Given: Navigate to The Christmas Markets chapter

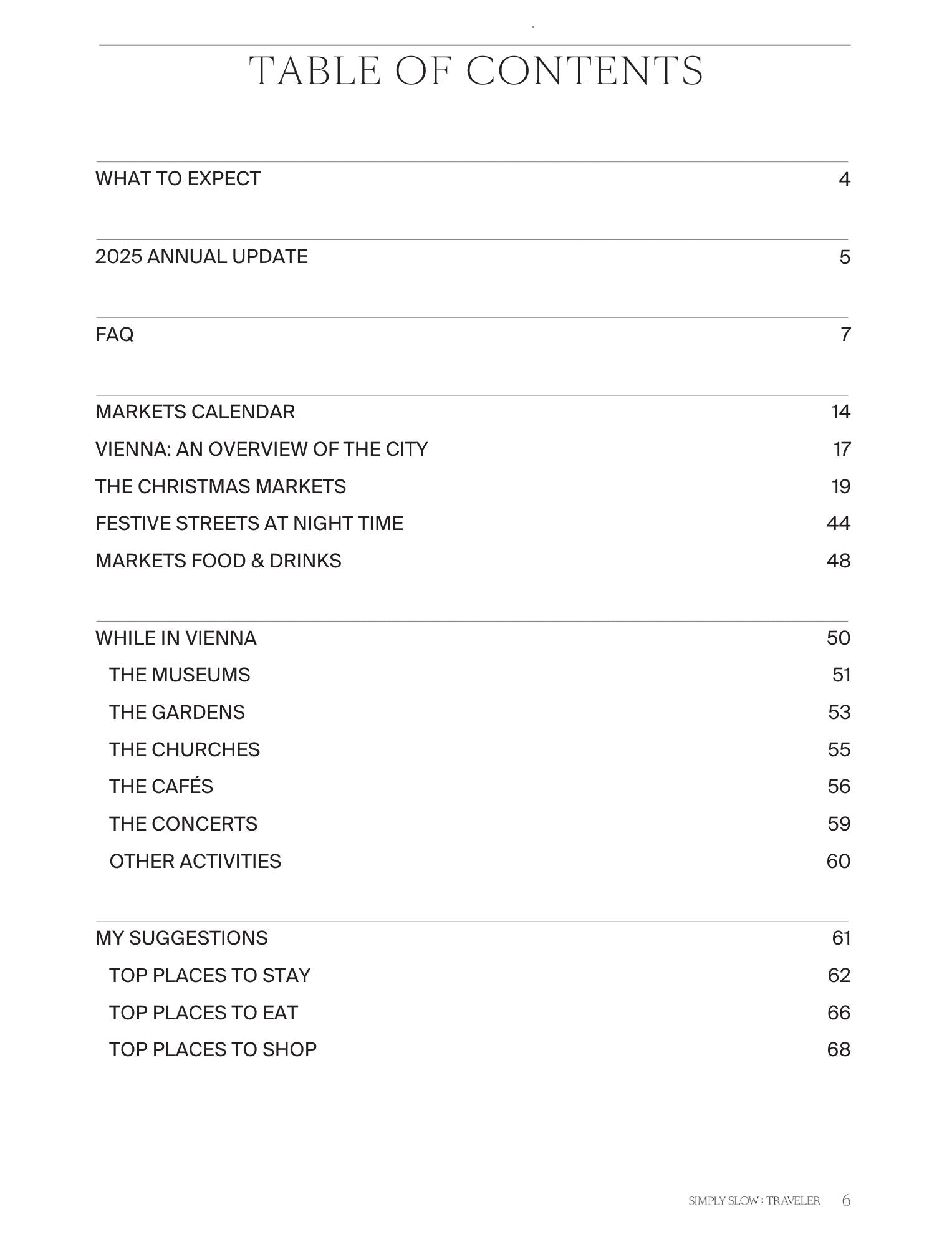Looking at the screenshot, I should pyautogui.click(x=220, y=486).
